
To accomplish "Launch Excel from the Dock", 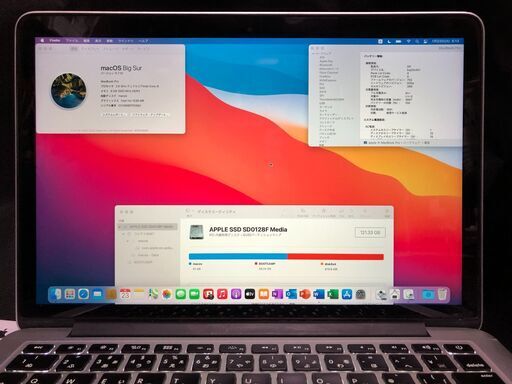I will [x=333, y=294].
